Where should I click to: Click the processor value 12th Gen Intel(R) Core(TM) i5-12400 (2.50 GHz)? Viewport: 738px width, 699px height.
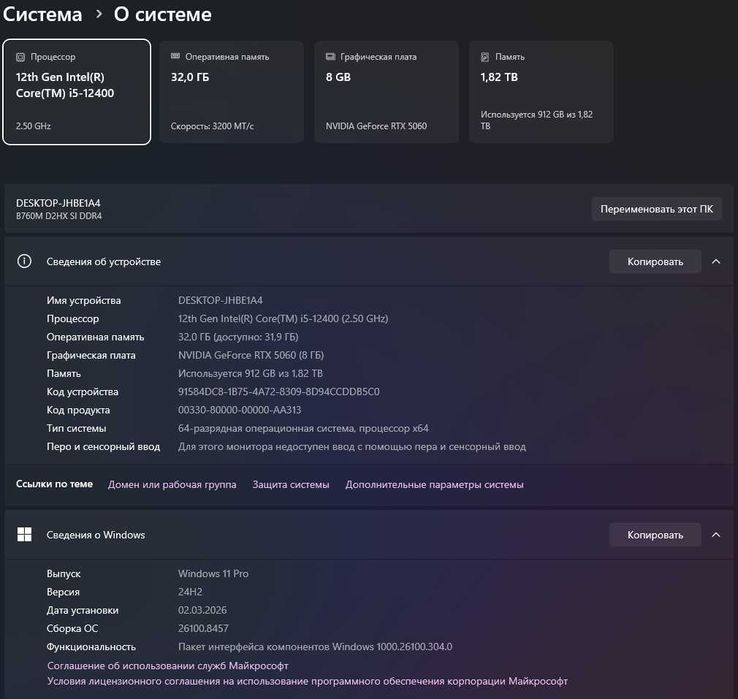tap(283, 319)
